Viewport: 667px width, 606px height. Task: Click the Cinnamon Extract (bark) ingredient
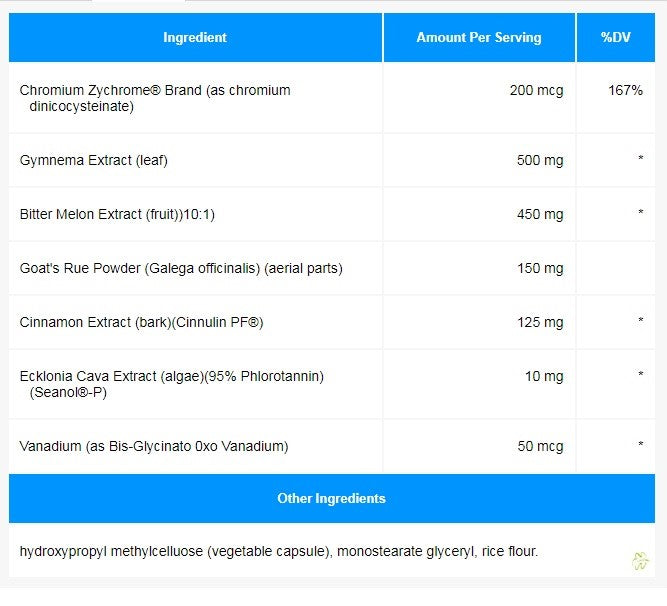coord(141,322)
